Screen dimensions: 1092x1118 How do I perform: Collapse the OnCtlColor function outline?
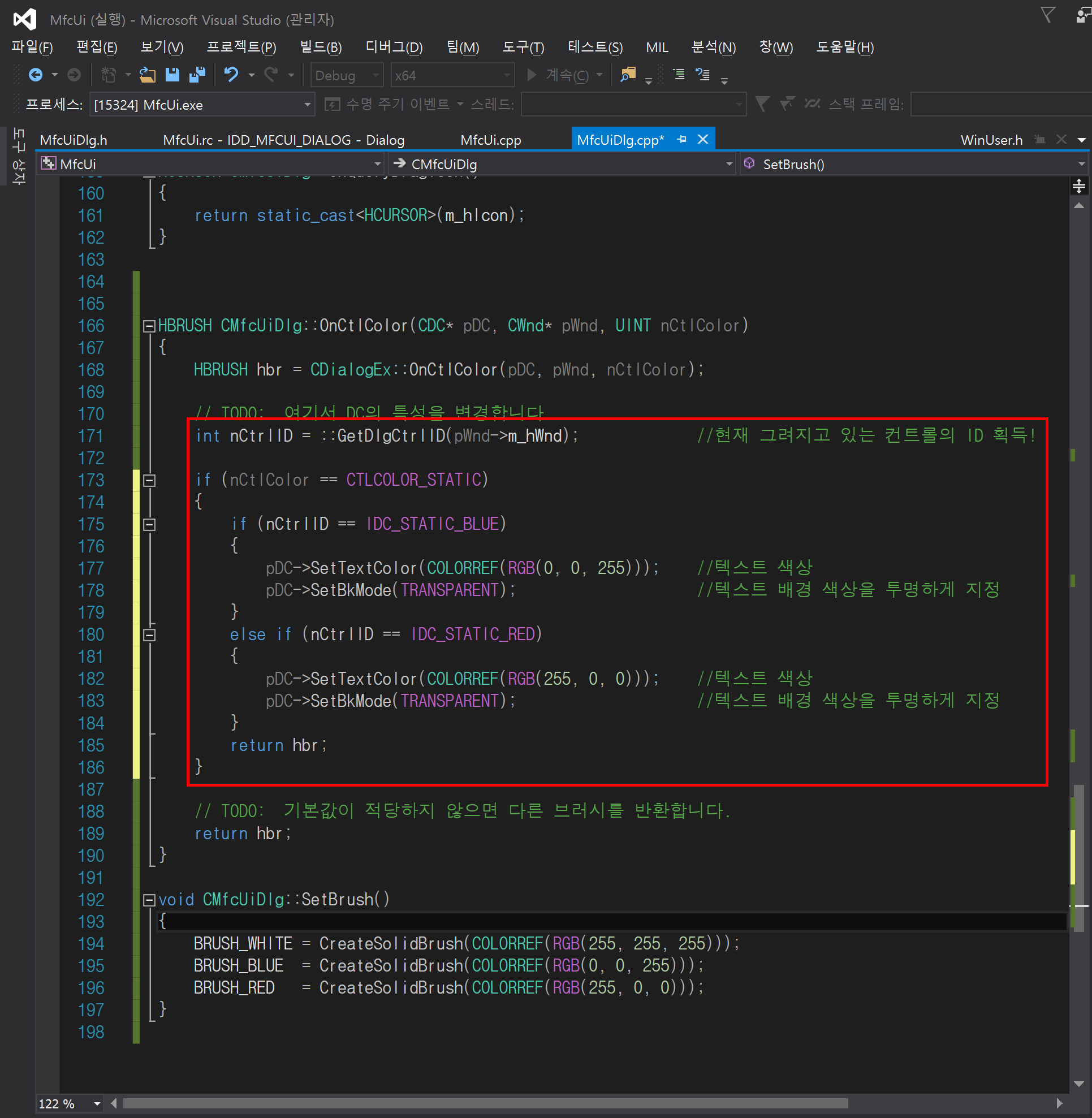point(149,326)
